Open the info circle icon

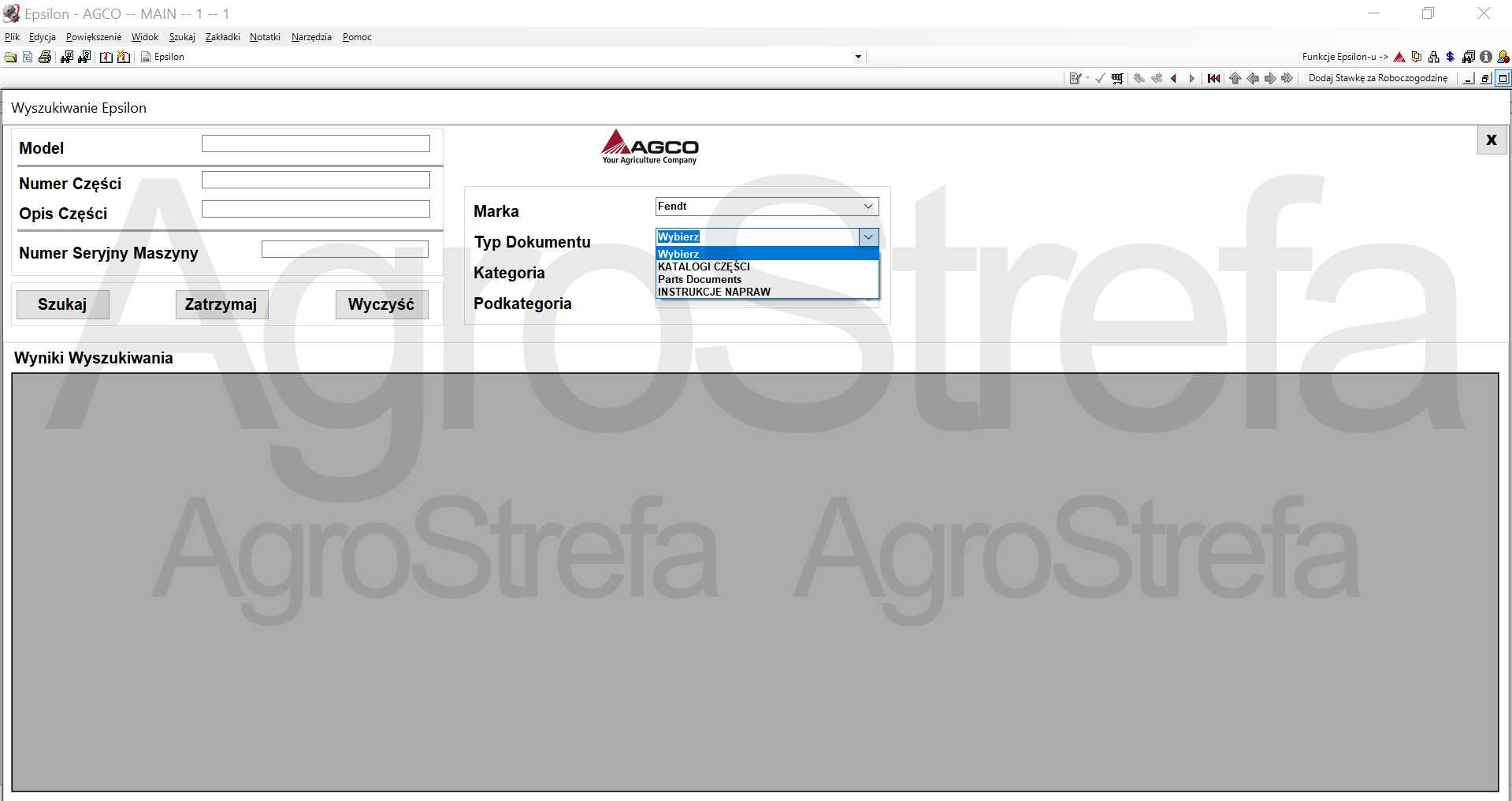point(1486,57)
